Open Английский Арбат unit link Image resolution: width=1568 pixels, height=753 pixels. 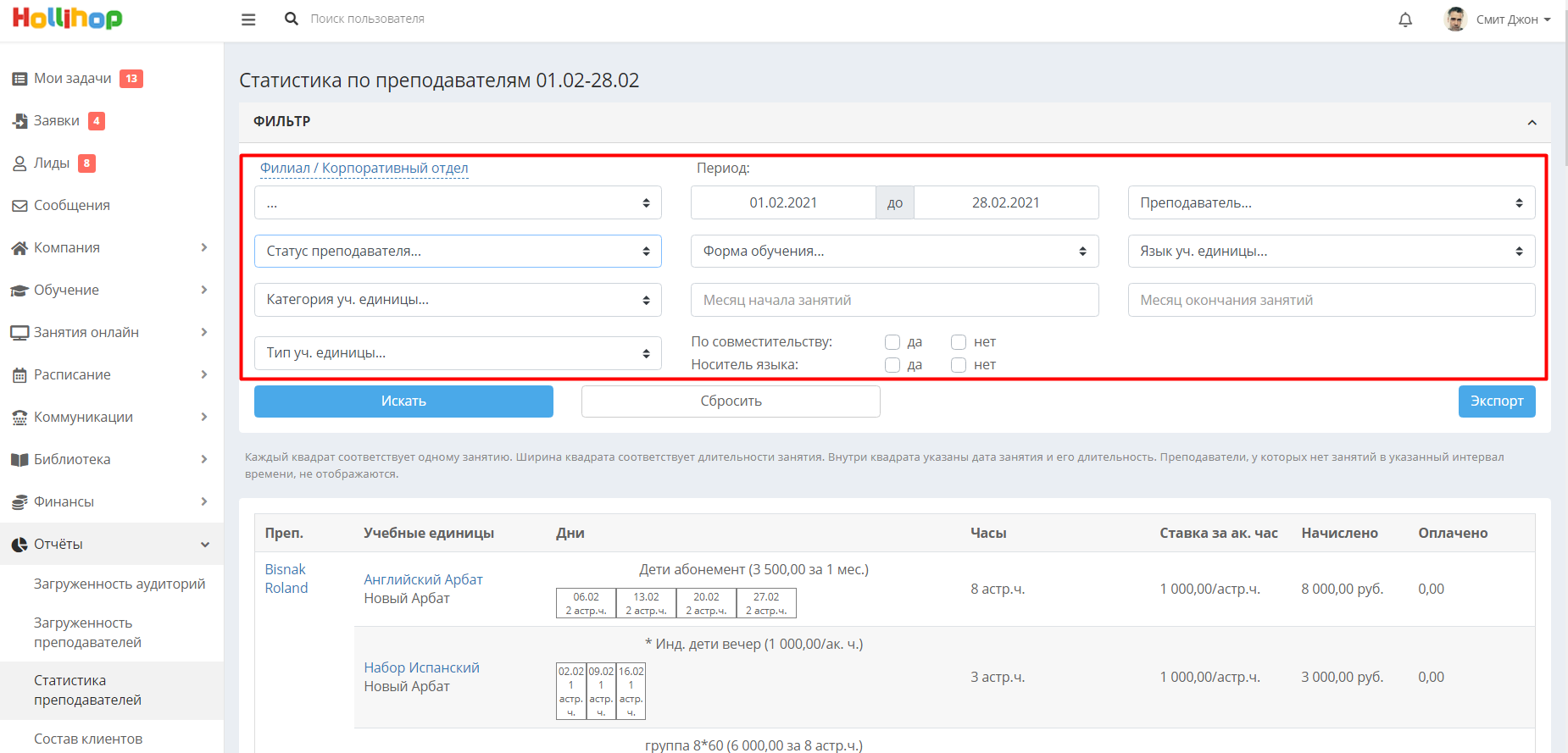tap(423, 579)
